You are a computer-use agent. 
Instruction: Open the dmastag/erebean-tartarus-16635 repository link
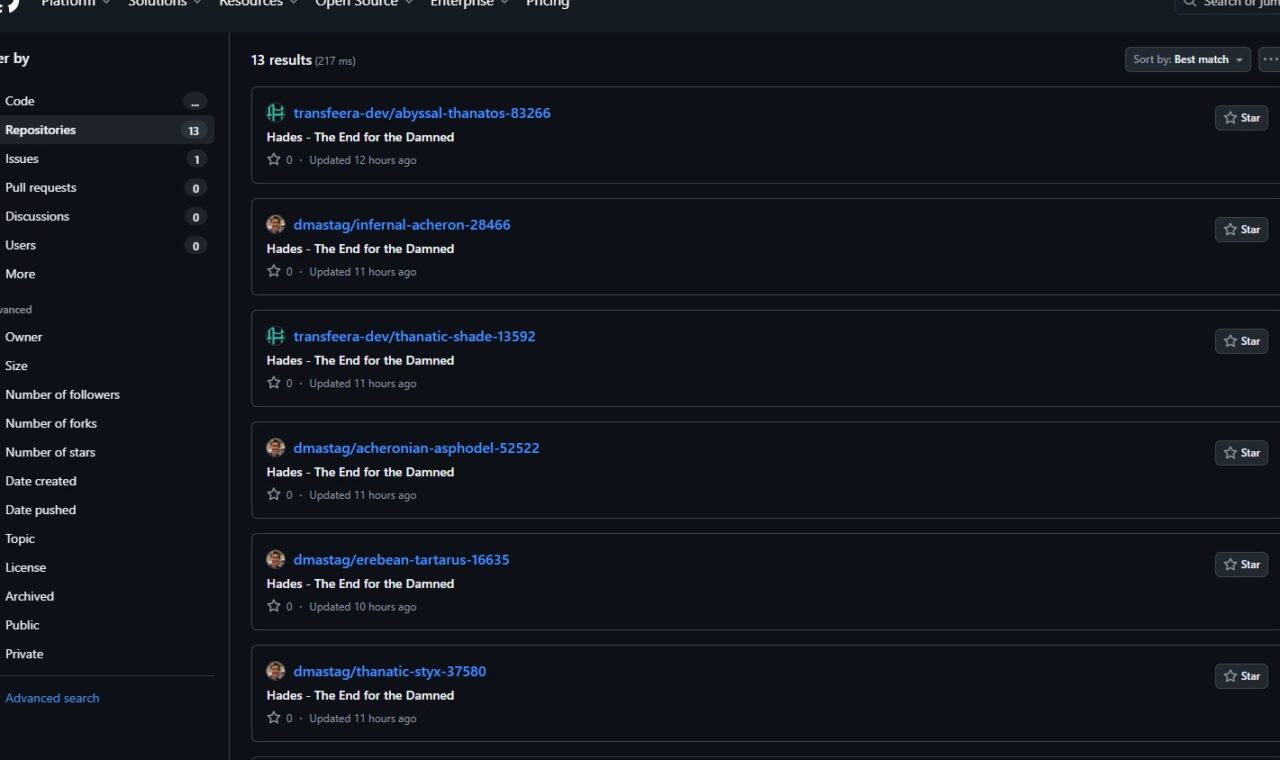401,560
